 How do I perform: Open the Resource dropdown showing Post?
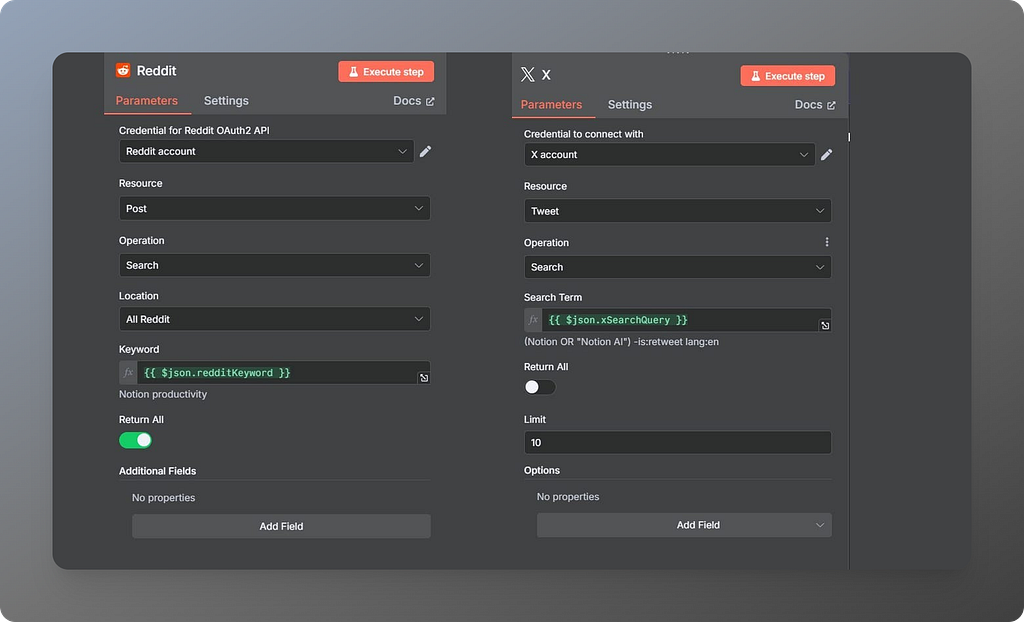(275, 208)
